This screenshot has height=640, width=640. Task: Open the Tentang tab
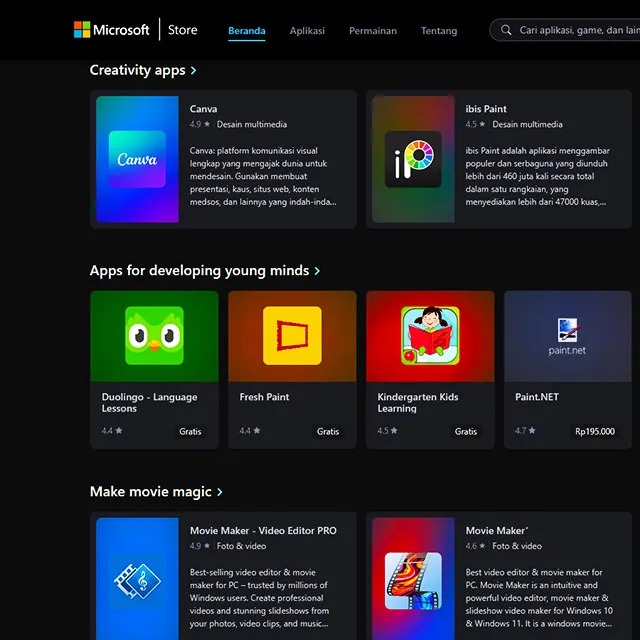(x=439, y=31)
